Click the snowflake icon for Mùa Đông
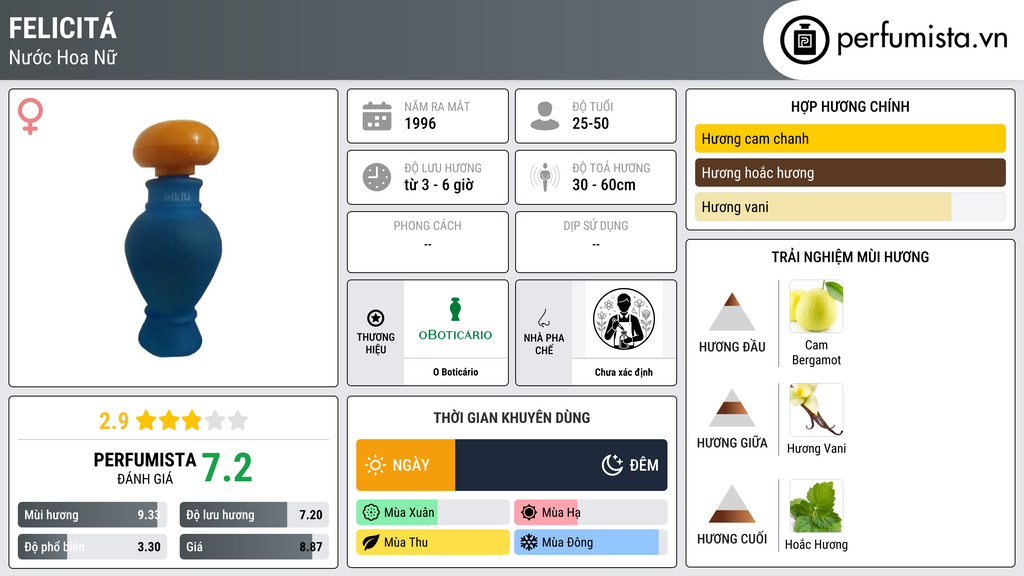The width and height of the screenshot is (1024, 576). [x=529, y=543]
